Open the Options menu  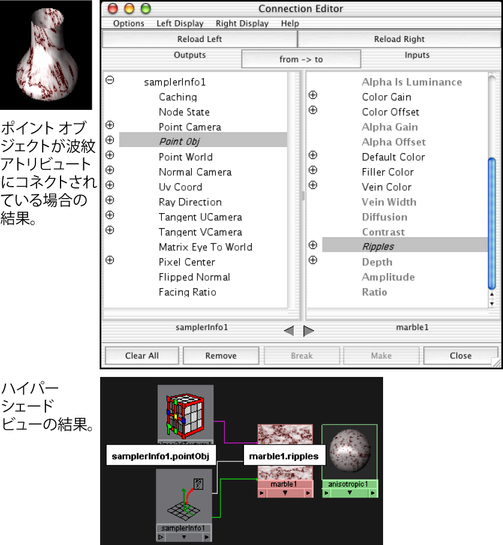[x=129, y=23]
